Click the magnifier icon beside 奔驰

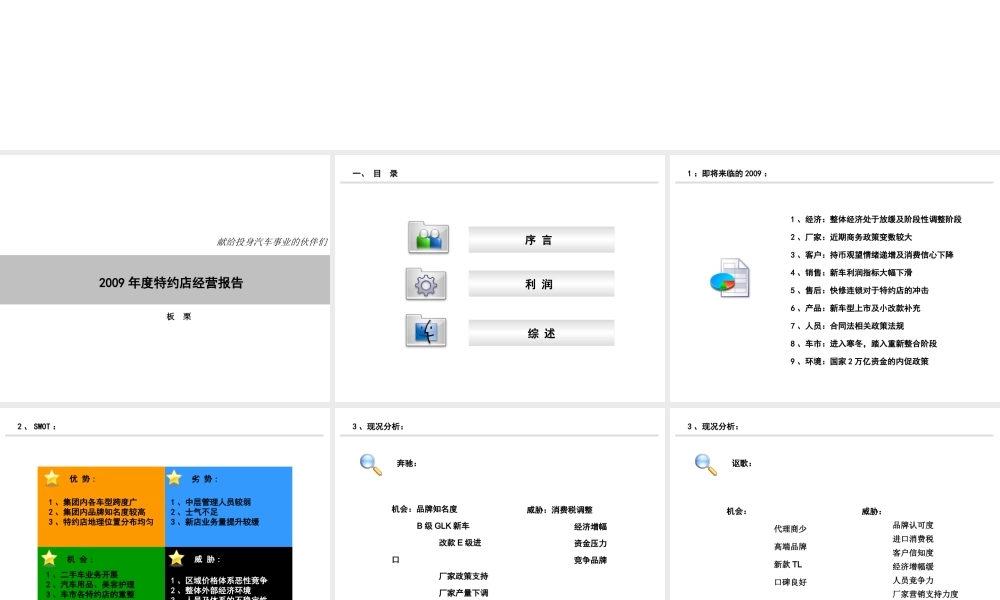(x=371, y=464)
